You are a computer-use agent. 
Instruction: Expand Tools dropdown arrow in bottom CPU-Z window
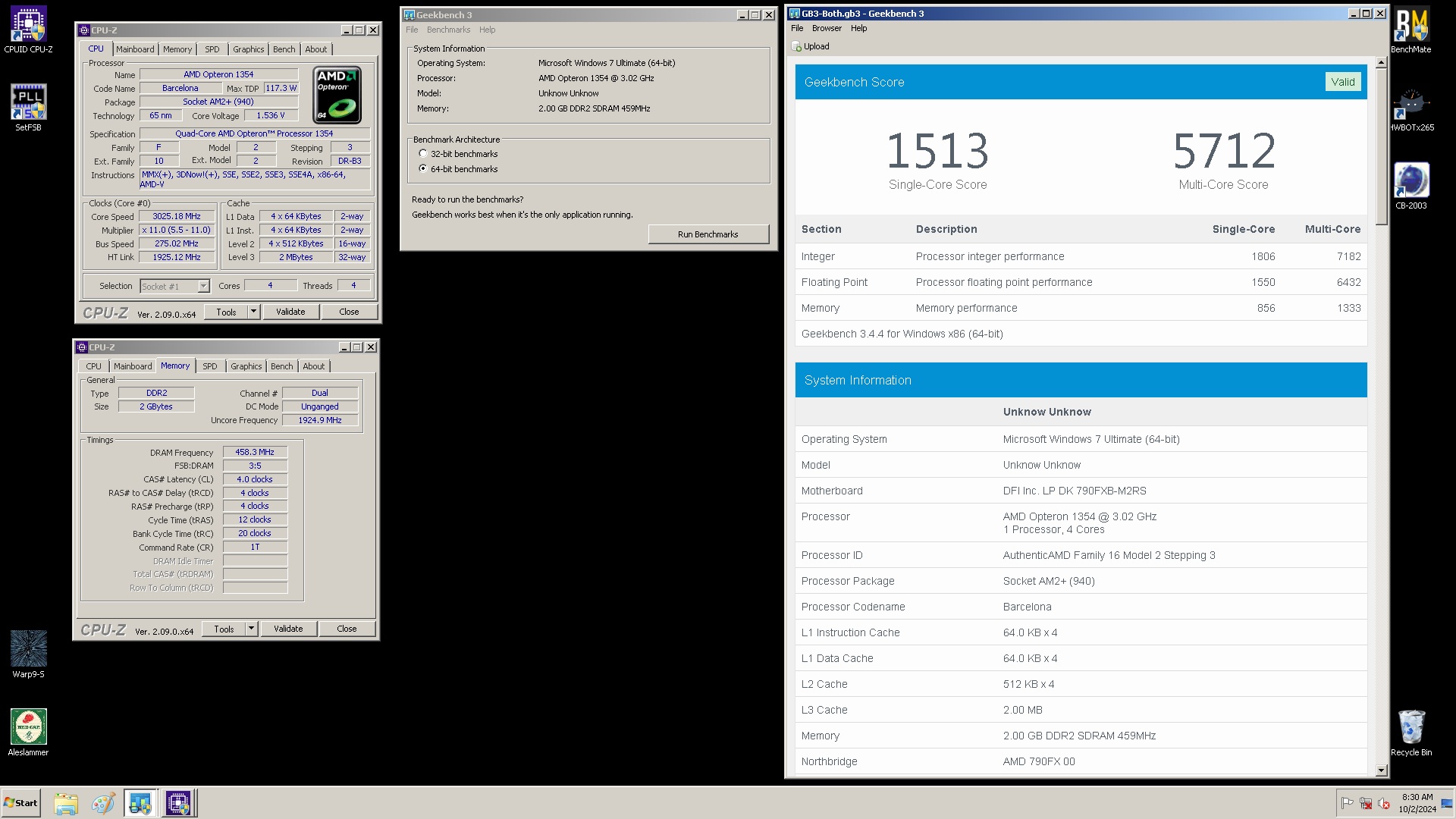coord(251,629)
